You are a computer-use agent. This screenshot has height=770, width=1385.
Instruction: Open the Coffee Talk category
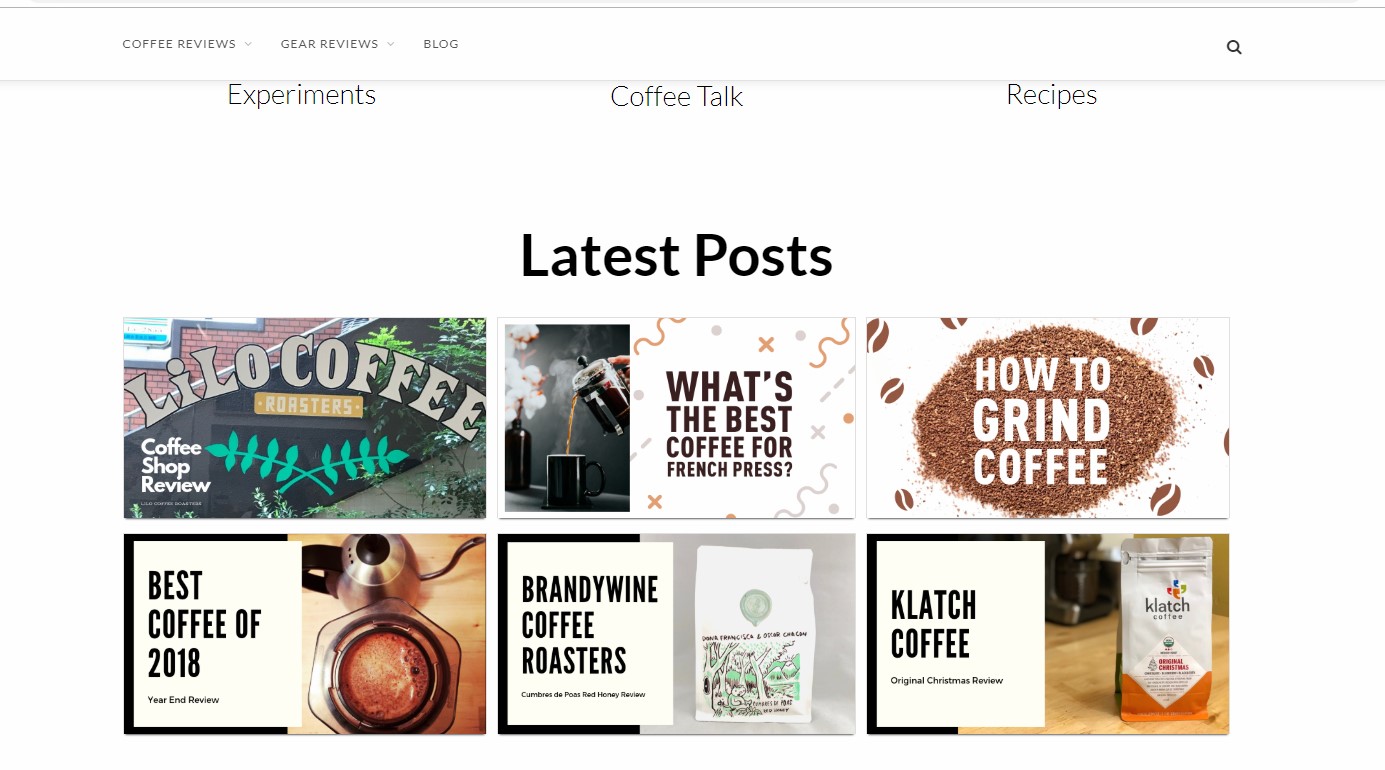(676, 97)
